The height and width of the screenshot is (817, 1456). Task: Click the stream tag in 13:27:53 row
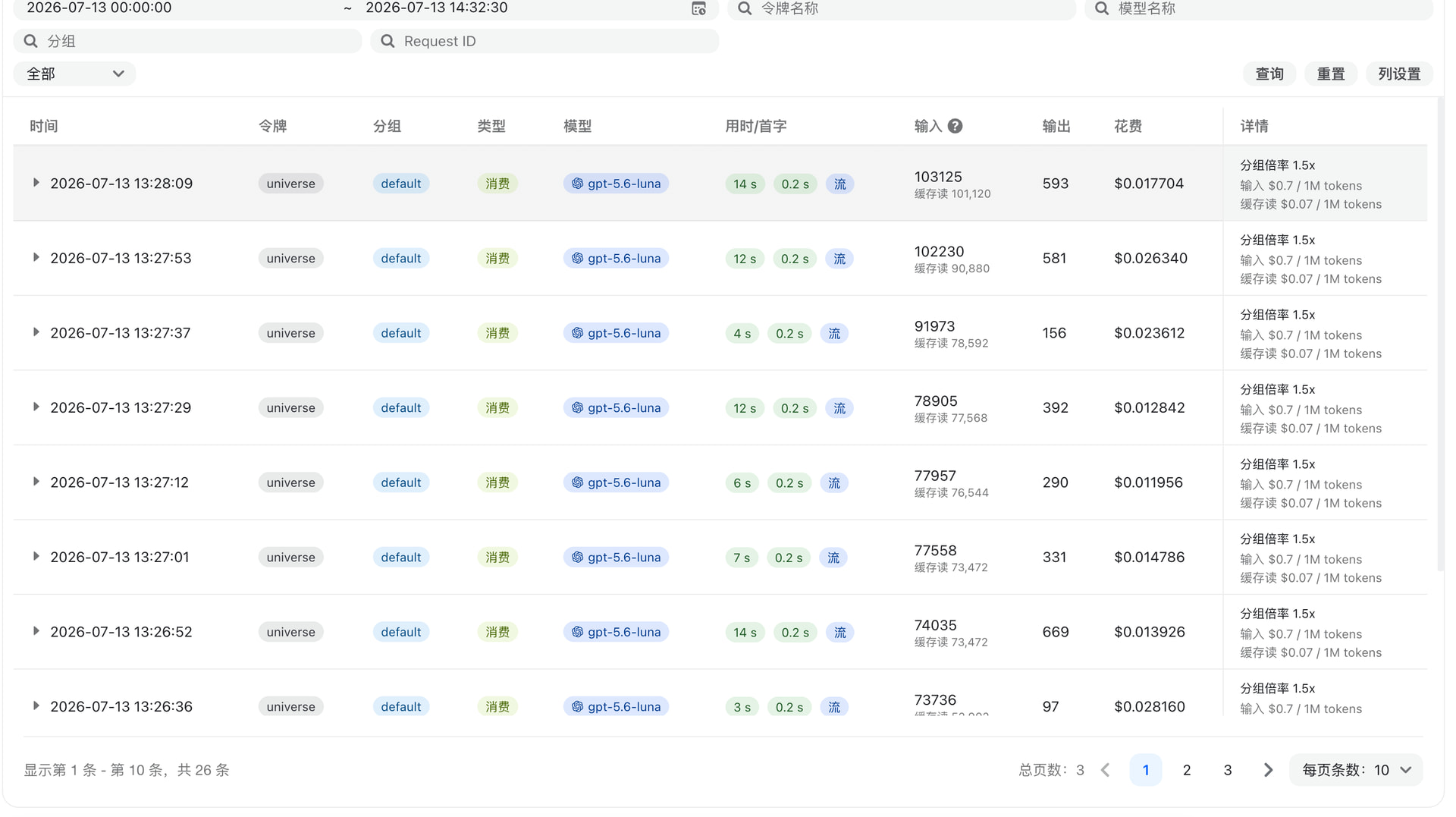click(839, 259)
